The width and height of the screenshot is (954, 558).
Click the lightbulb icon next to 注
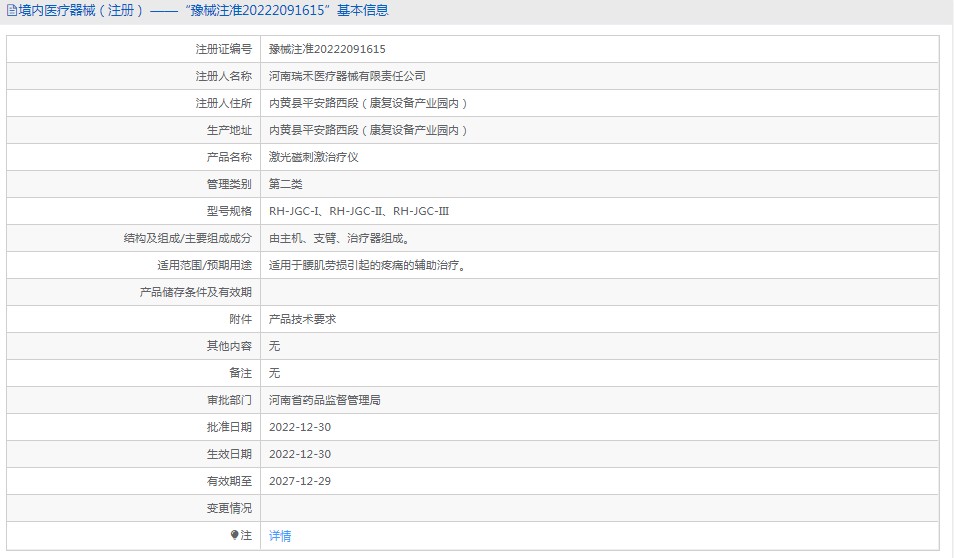(234, 535)
